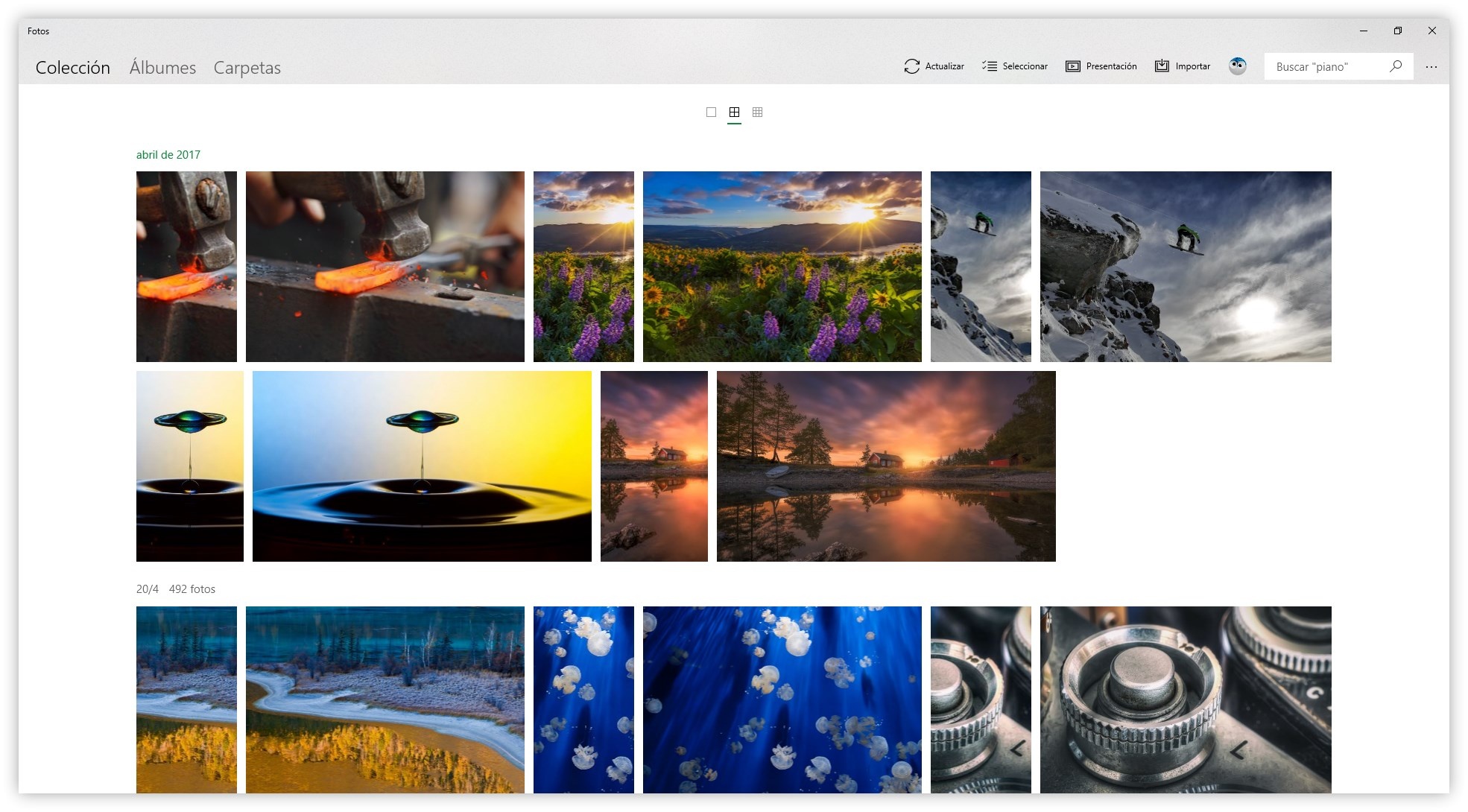1468x812 pixels.
Task: Select the medium grid view
Action: tap(734, 112)
